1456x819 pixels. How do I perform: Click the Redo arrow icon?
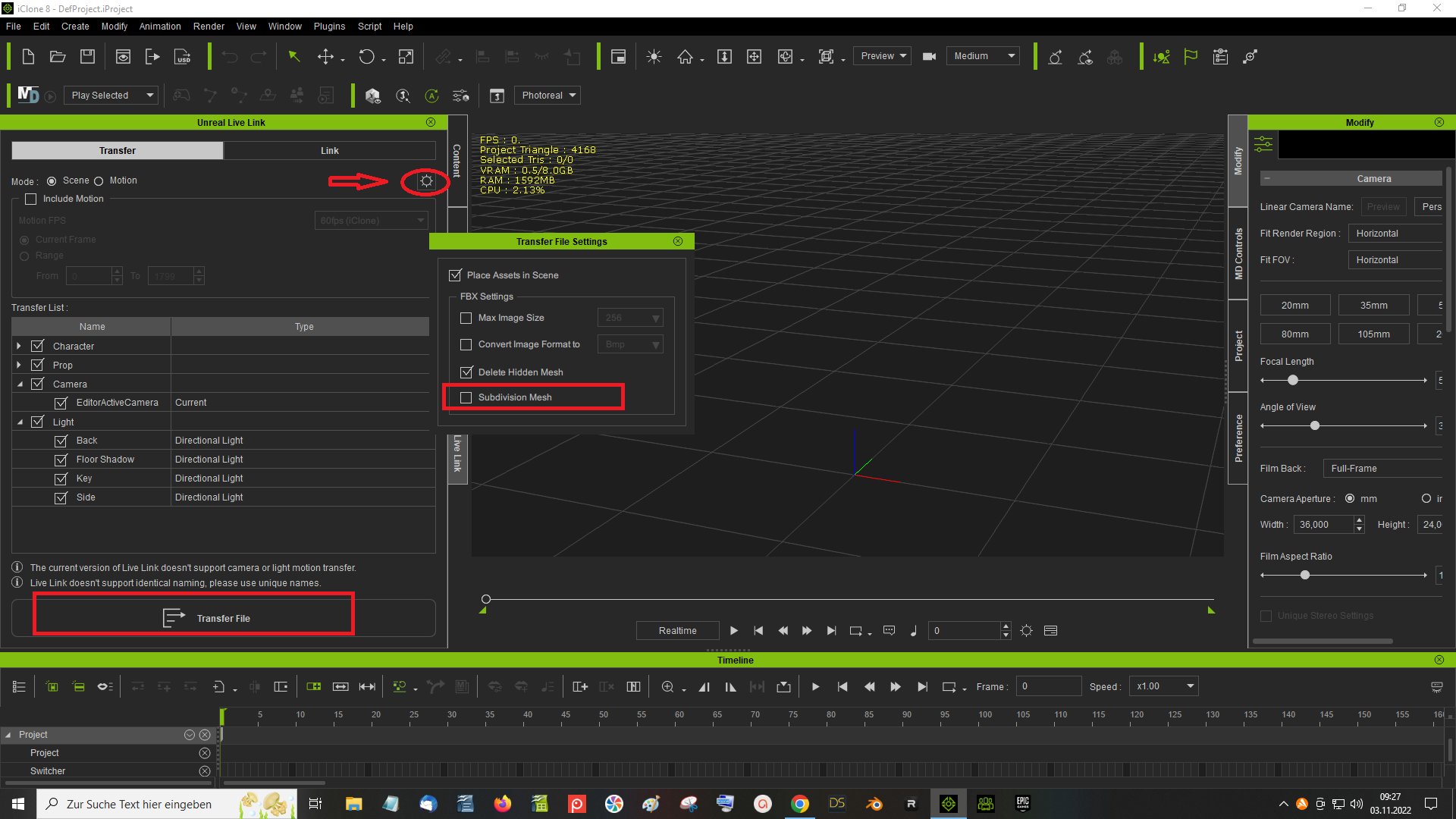(x=259, y=57)
